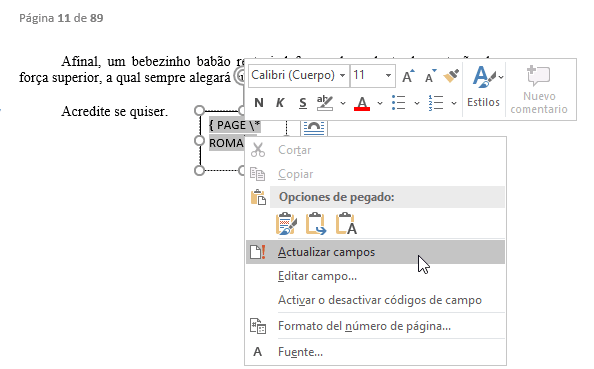Paste keeping source formatting icon

coord(286,224)
